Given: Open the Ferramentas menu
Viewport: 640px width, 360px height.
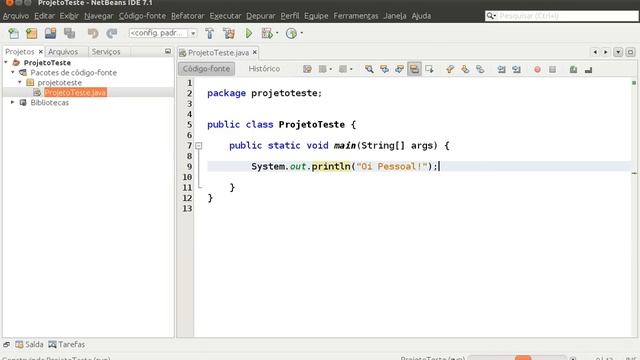Looking at the screenshot, I should coord(356,16).
